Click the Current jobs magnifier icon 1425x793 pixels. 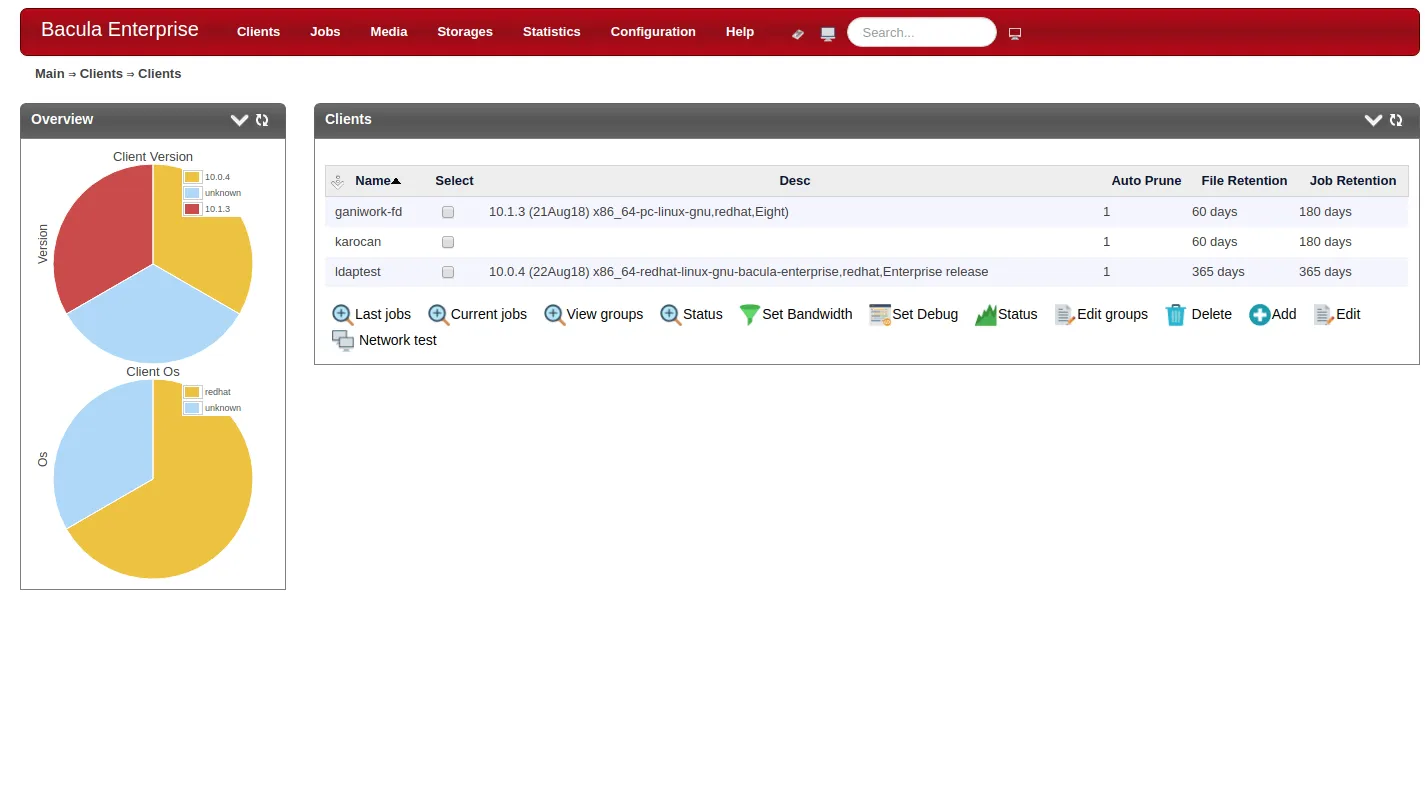coord(438,315)
